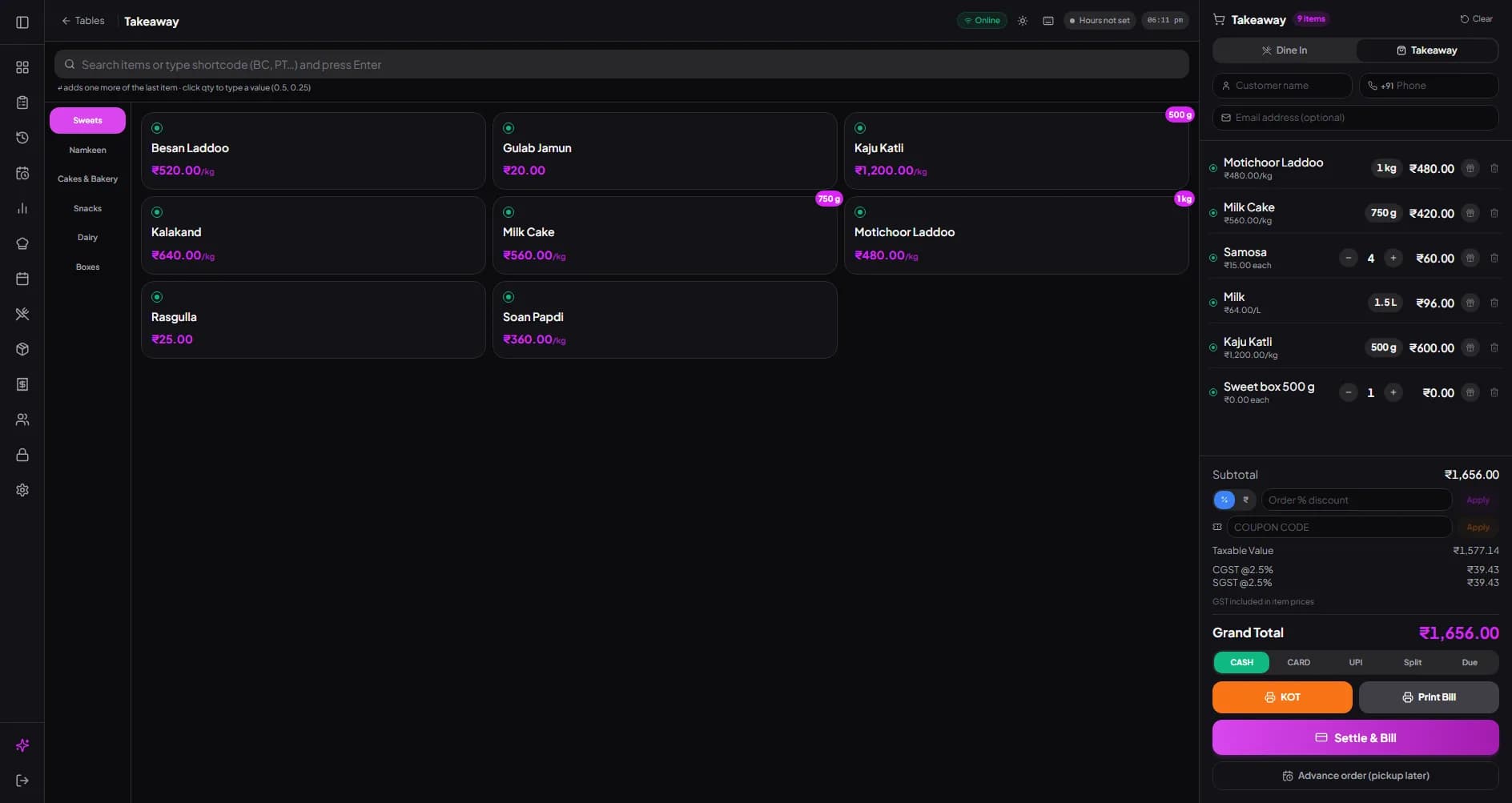Screen dimensions: 1512x803
Task: Click the logout icon in sidebar
Action: [22, 781]
